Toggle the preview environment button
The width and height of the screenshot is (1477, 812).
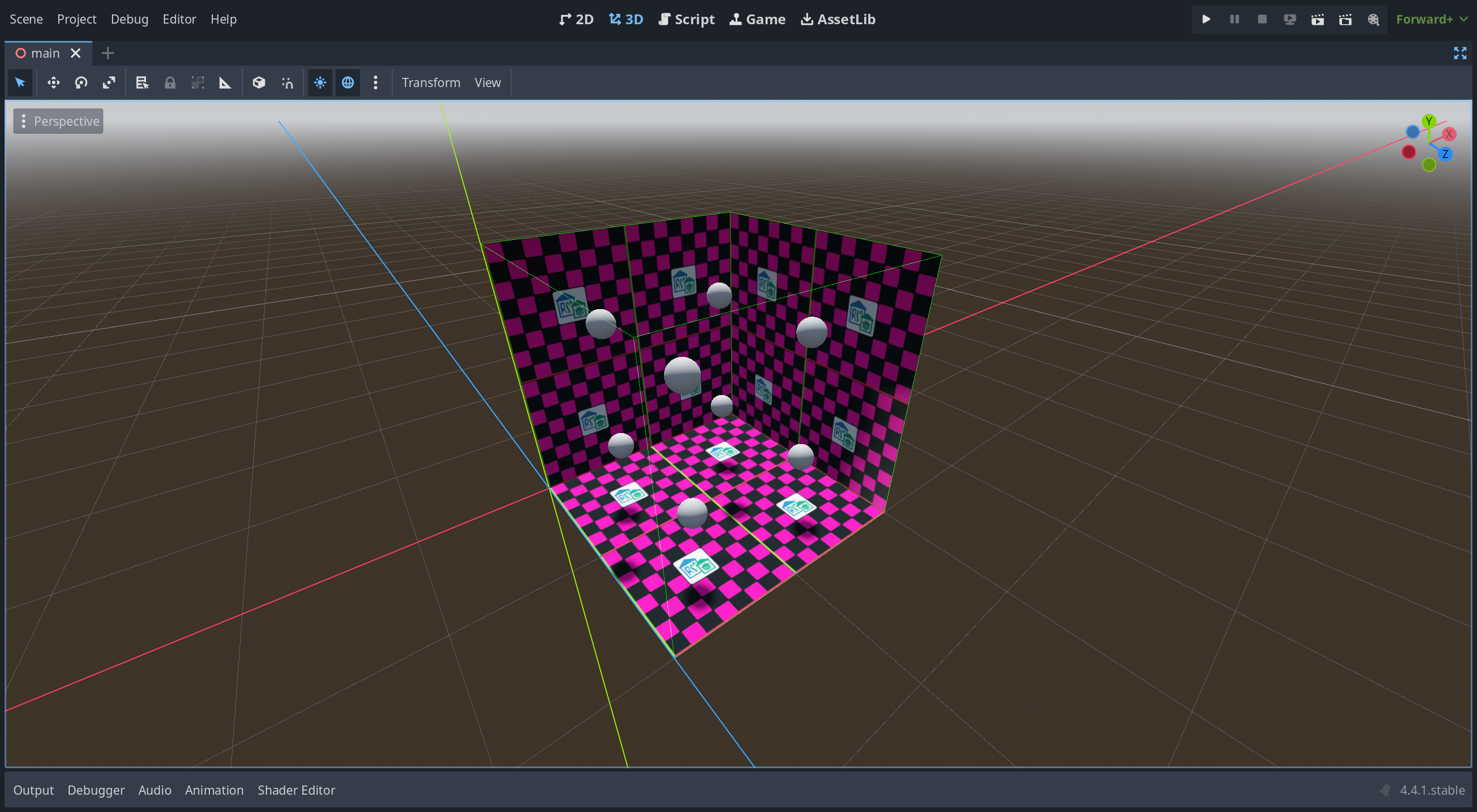[348, 82]
